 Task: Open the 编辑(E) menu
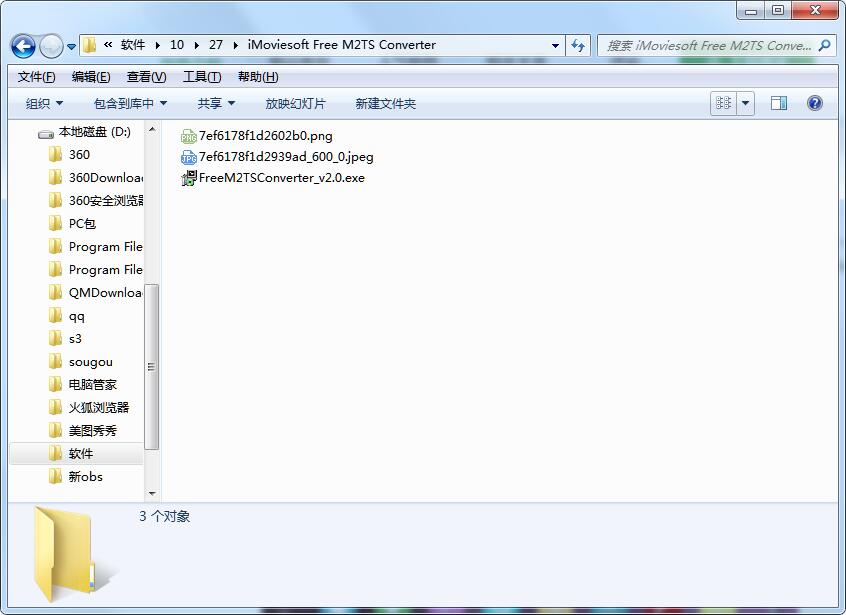click(91, 77)
